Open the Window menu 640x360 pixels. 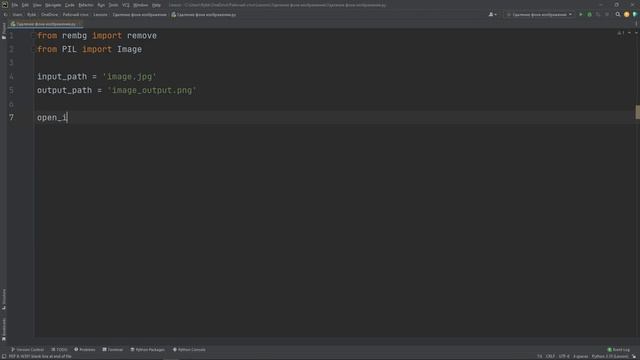[141, 5]
